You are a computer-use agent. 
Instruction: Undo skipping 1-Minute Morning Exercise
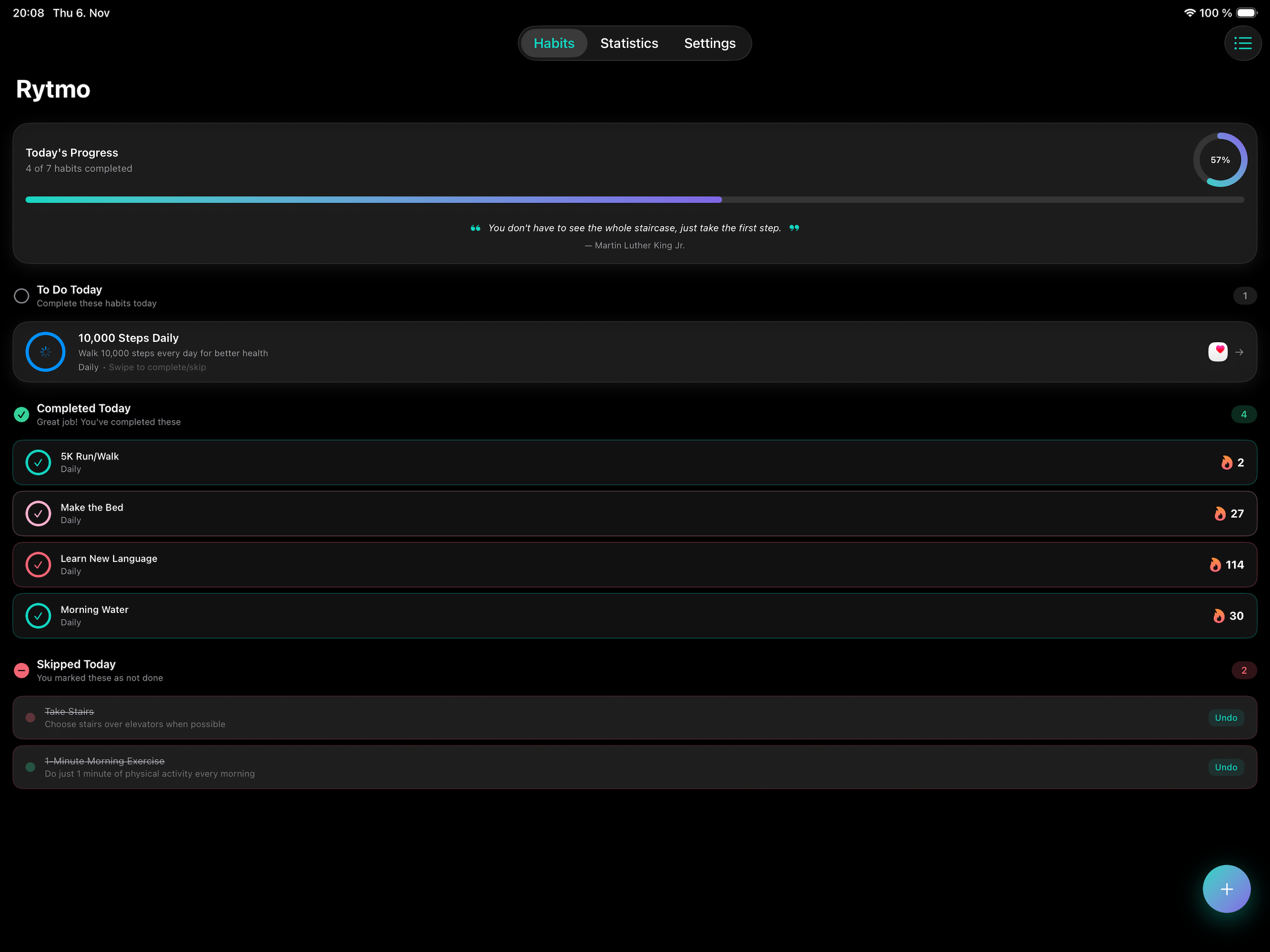pyautogui.click(x=1226, y=767)
